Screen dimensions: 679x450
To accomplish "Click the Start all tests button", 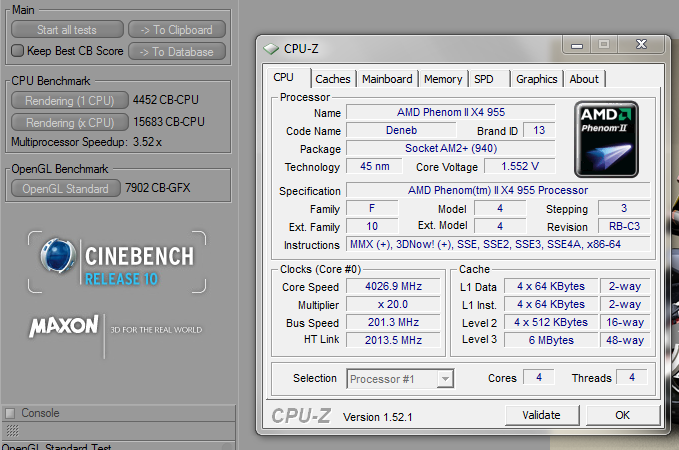I will [x=67, y=29].
